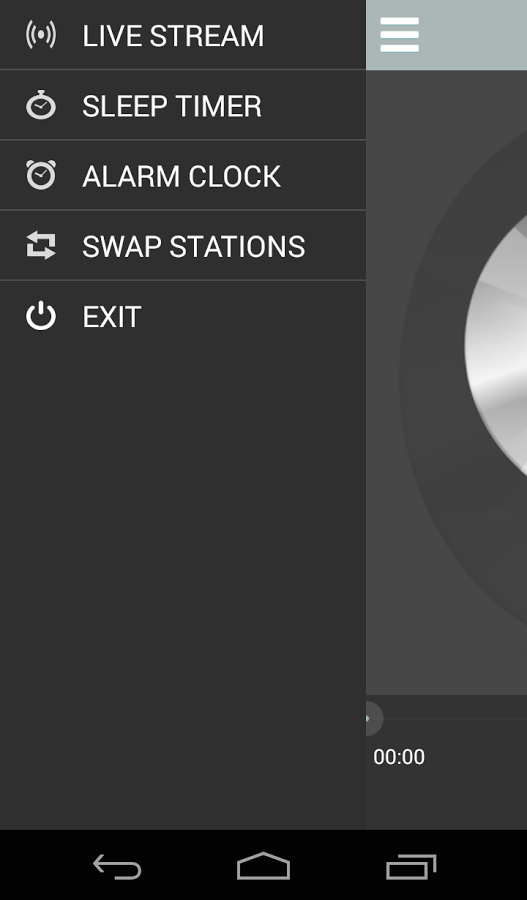The width and height of the screenshot is (527, 900).
Task: Tap the Sleep Timer stopwatch icon
Action: tap(41, 105)
